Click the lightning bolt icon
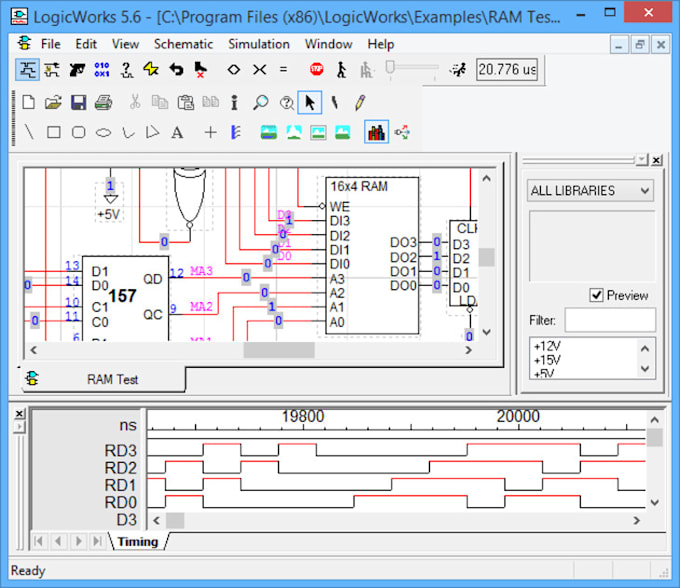The image size is (680, 588). (151, 69)
